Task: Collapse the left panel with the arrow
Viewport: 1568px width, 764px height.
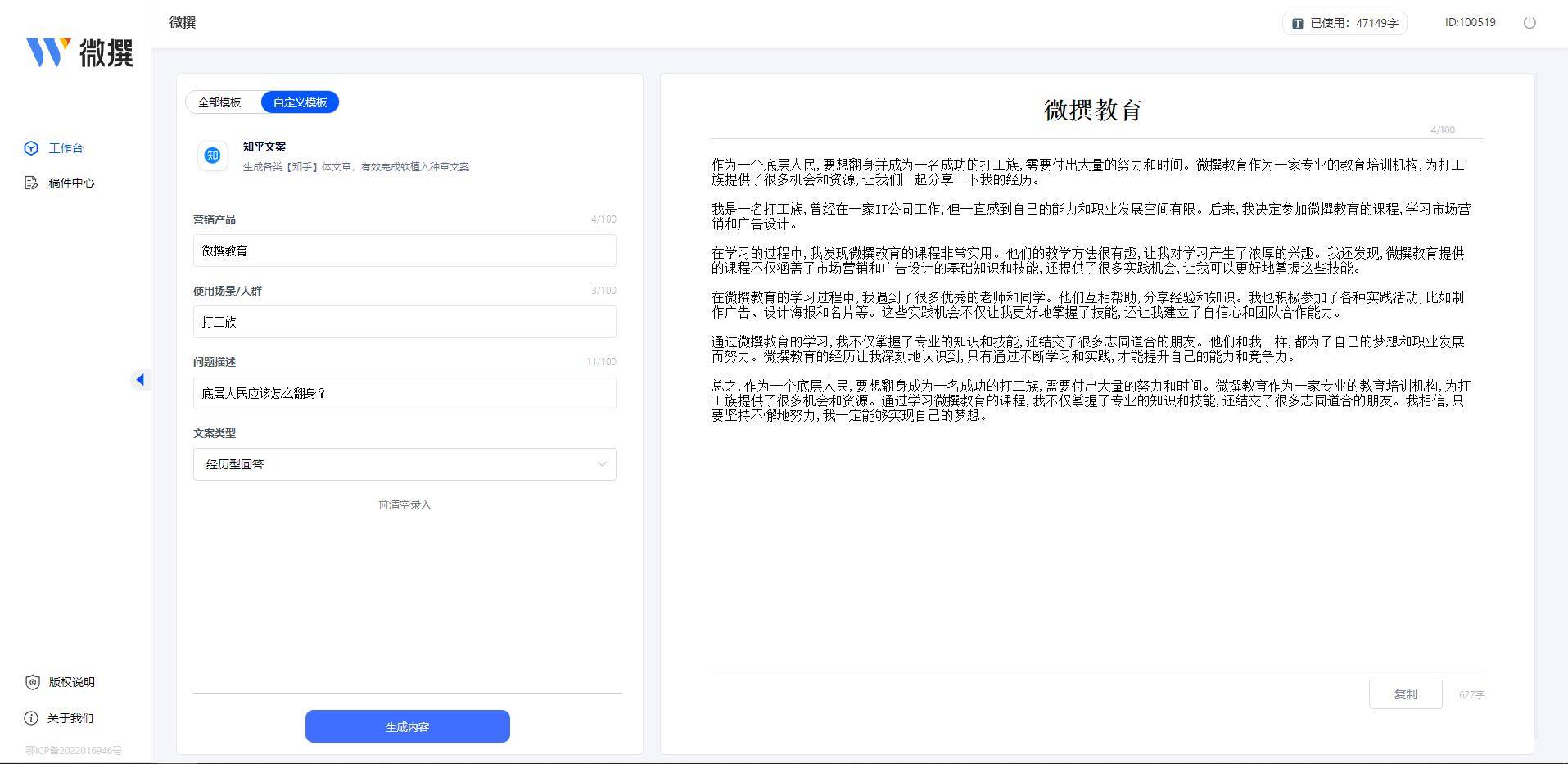Action: point(141,379)
